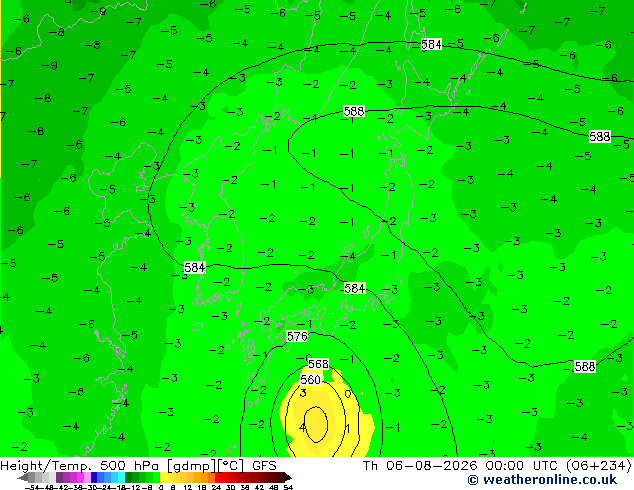
Task: Select the 568 contour label
Action: coord(318,364)
